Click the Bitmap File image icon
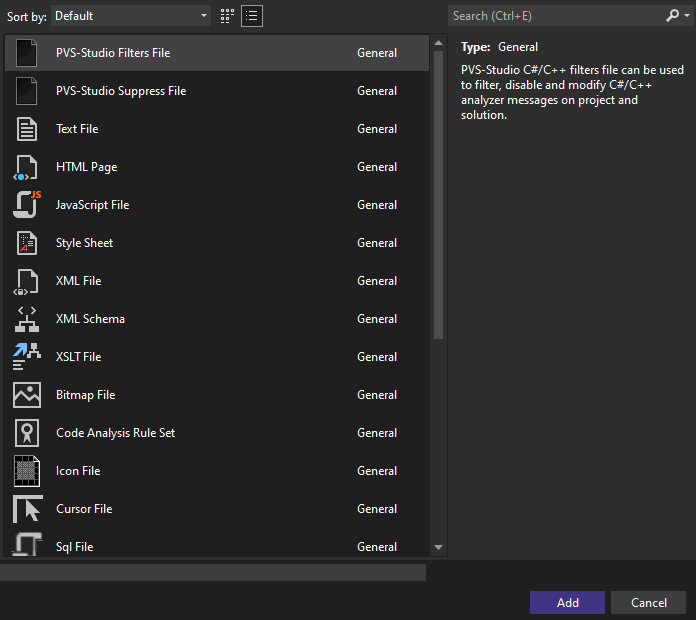 (27, 395)
